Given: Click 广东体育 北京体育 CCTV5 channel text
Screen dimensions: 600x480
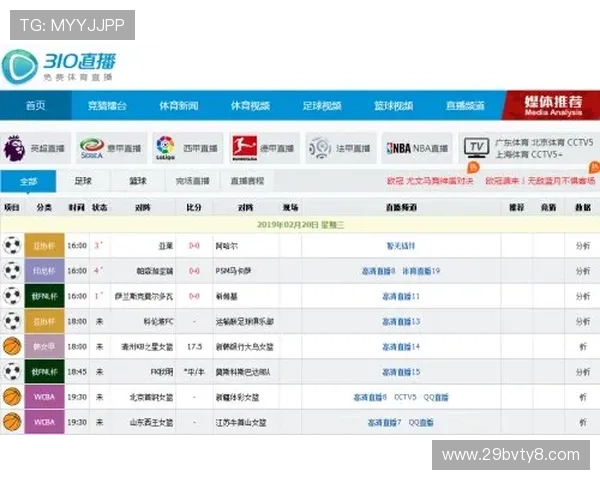Looking at the screenshot, I should [544, 142].
